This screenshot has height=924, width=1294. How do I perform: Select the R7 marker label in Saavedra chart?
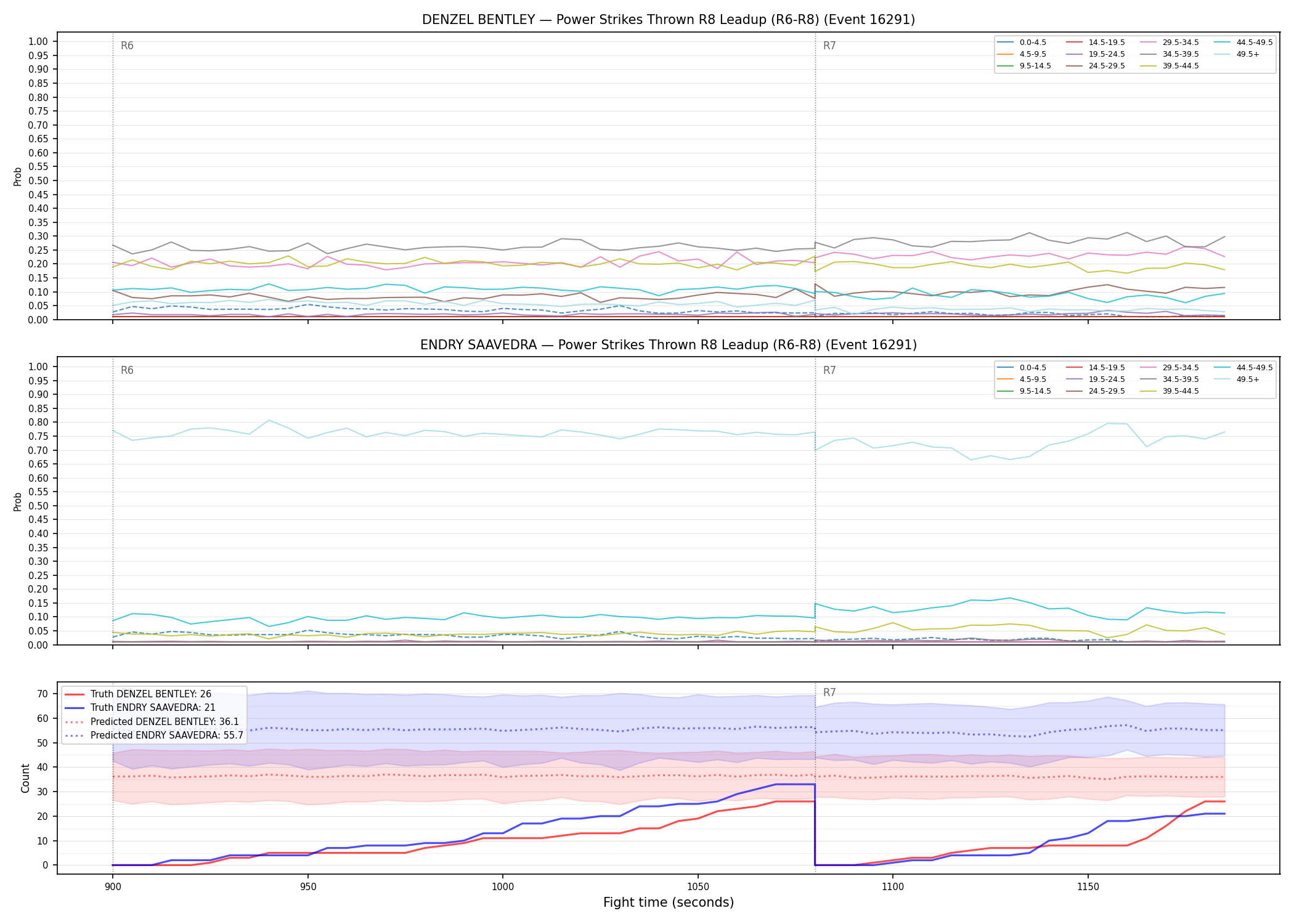pos(829,370)
